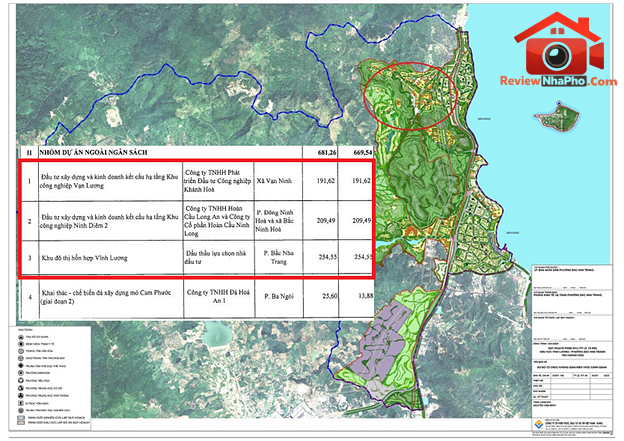Viewport: 624px width, 441px height.
Task: Click the hospital and health station legend icon
Action: 21,344
